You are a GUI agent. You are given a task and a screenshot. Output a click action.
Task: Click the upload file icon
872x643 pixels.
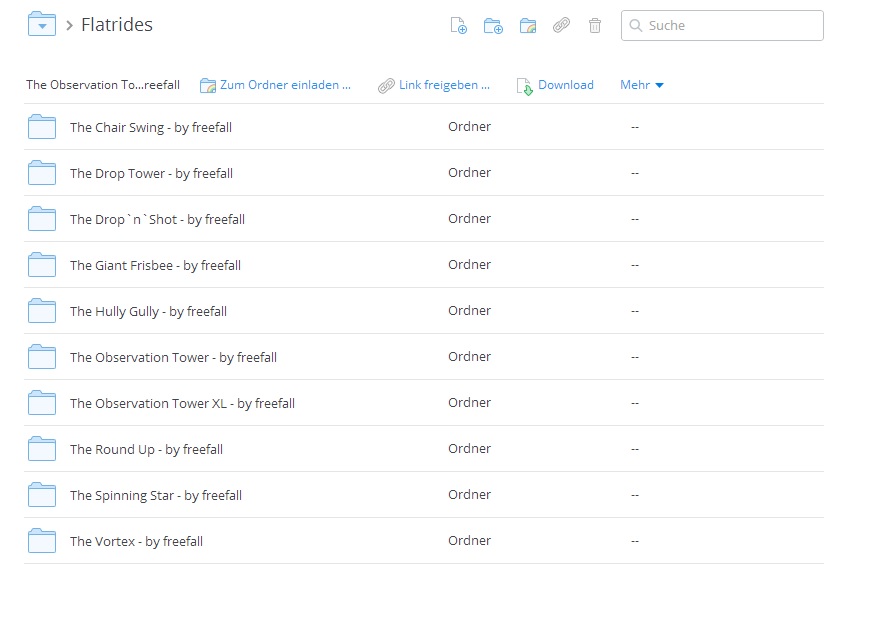pyautogui.click(x=459, y=26)
